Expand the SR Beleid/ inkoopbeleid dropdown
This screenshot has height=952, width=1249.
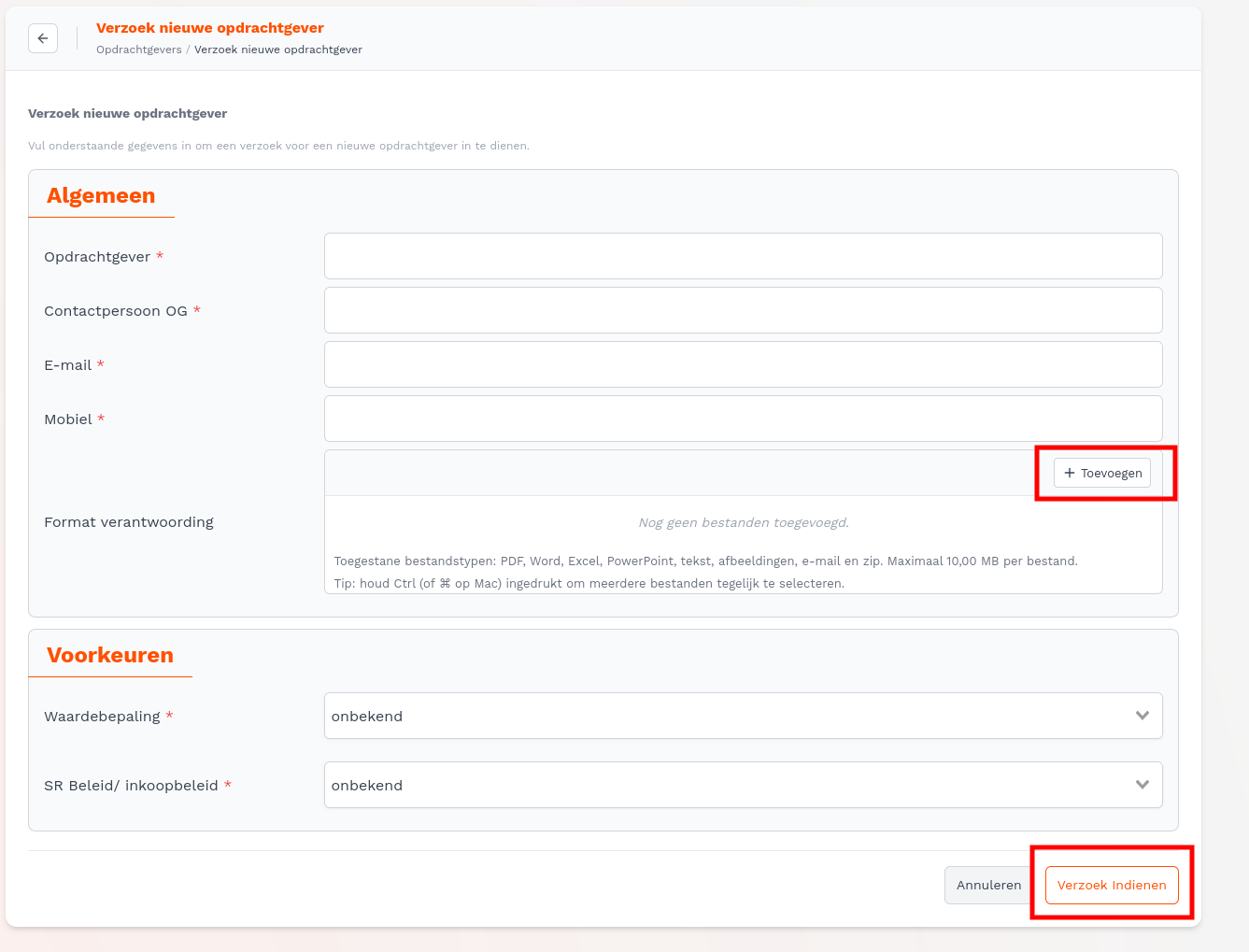point(743,785)
